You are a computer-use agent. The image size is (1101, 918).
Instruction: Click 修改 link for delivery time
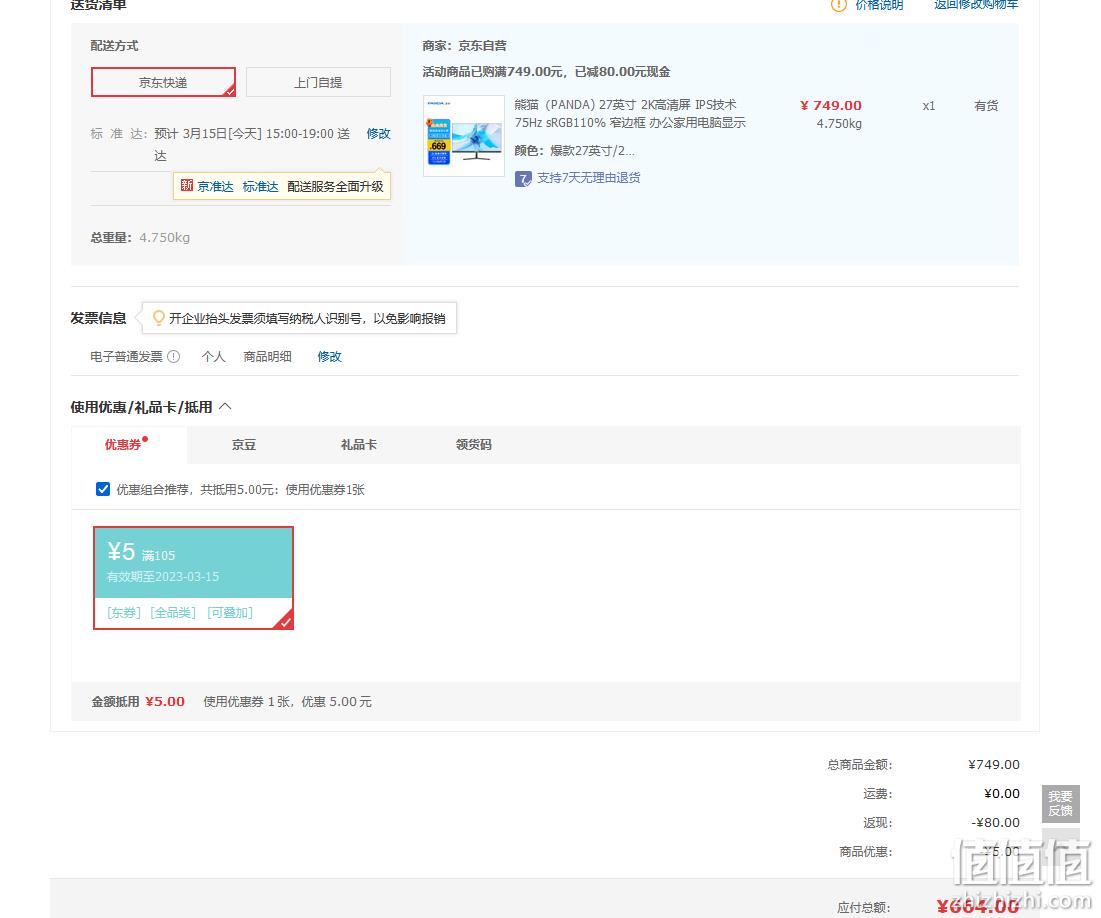[x=378, y=133]
